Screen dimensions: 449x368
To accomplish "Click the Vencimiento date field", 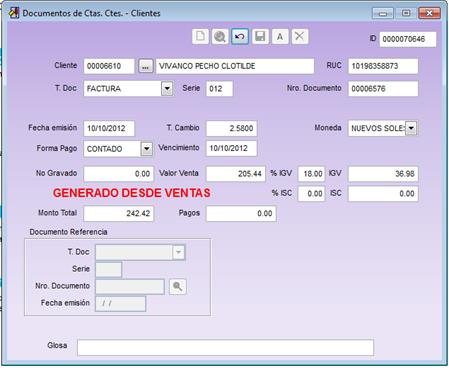I will [x=231, y=148].
